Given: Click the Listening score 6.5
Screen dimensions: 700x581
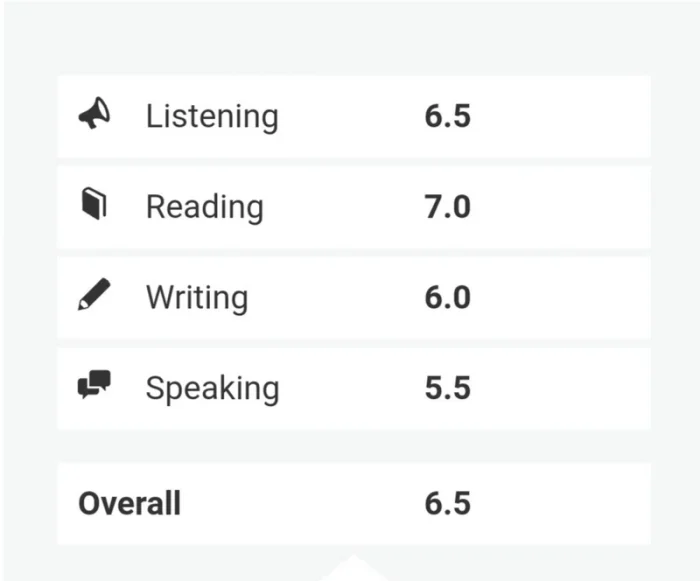Looking at the screenshot, I should [448, 116].
